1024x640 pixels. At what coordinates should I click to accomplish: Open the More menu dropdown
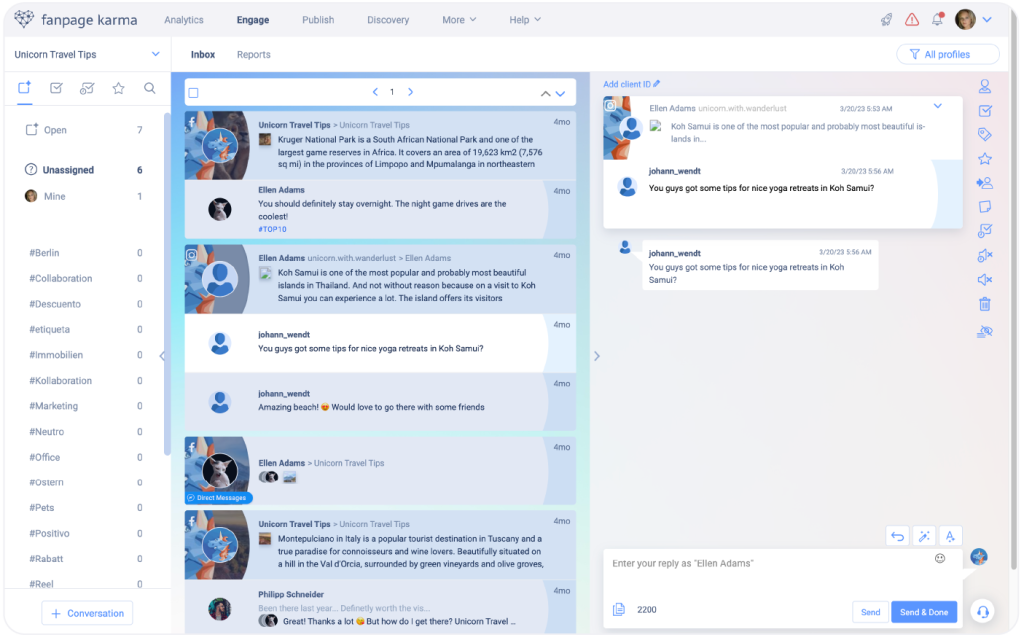(459, 20)
